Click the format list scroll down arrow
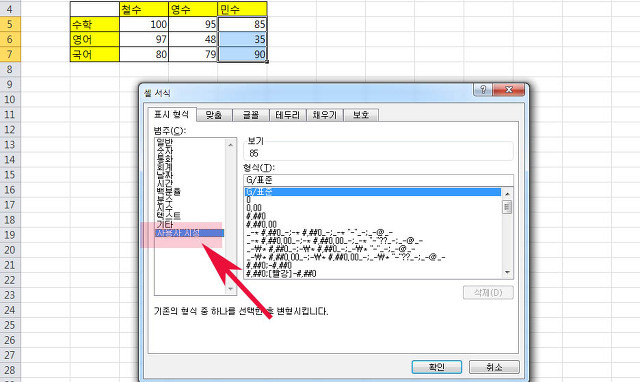Screen dimensions: 640x382 507,273
